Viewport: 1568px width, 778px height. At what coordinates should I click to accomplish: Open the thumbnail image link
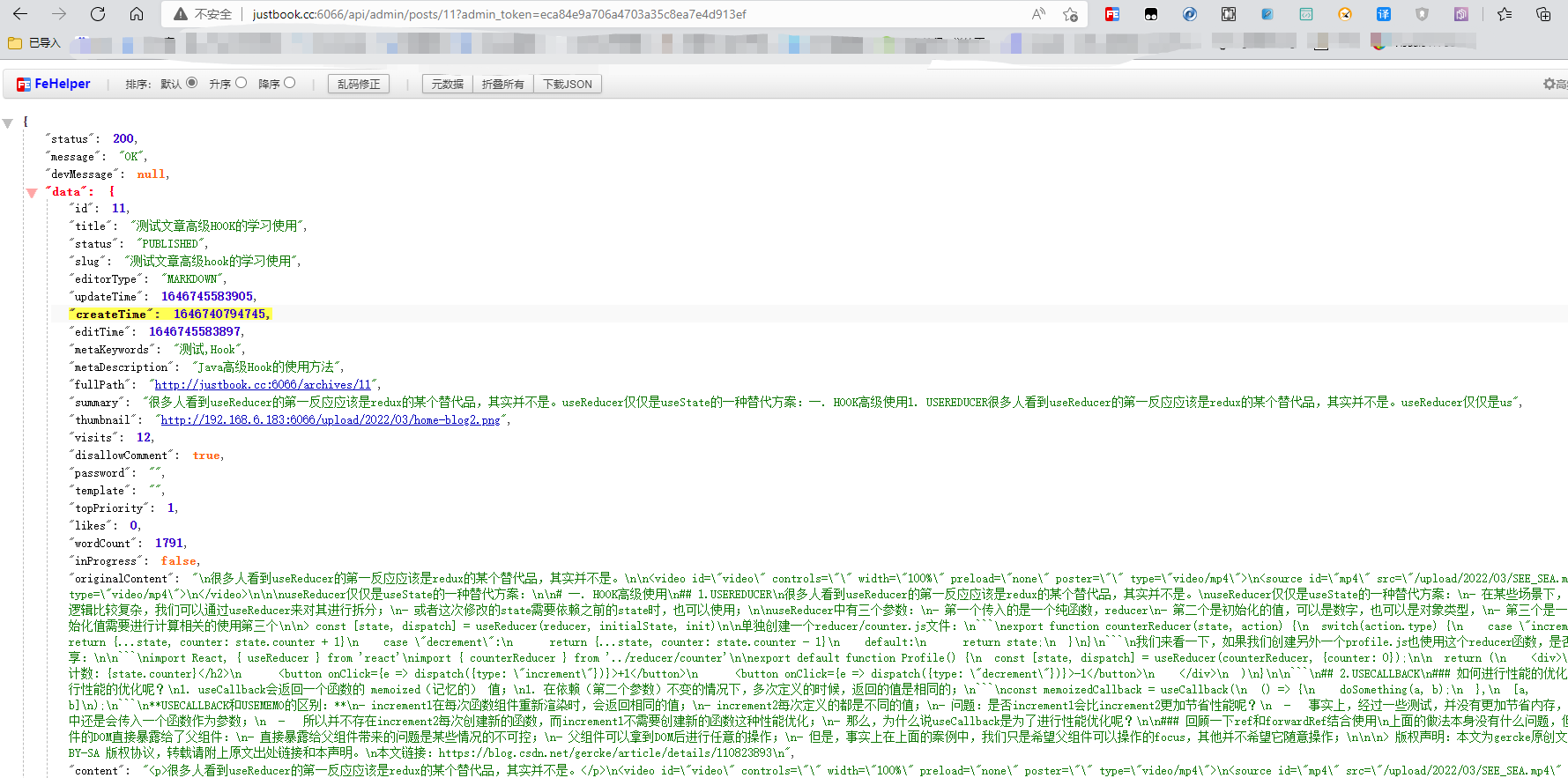pyautogui.click(x=331, y=420)
